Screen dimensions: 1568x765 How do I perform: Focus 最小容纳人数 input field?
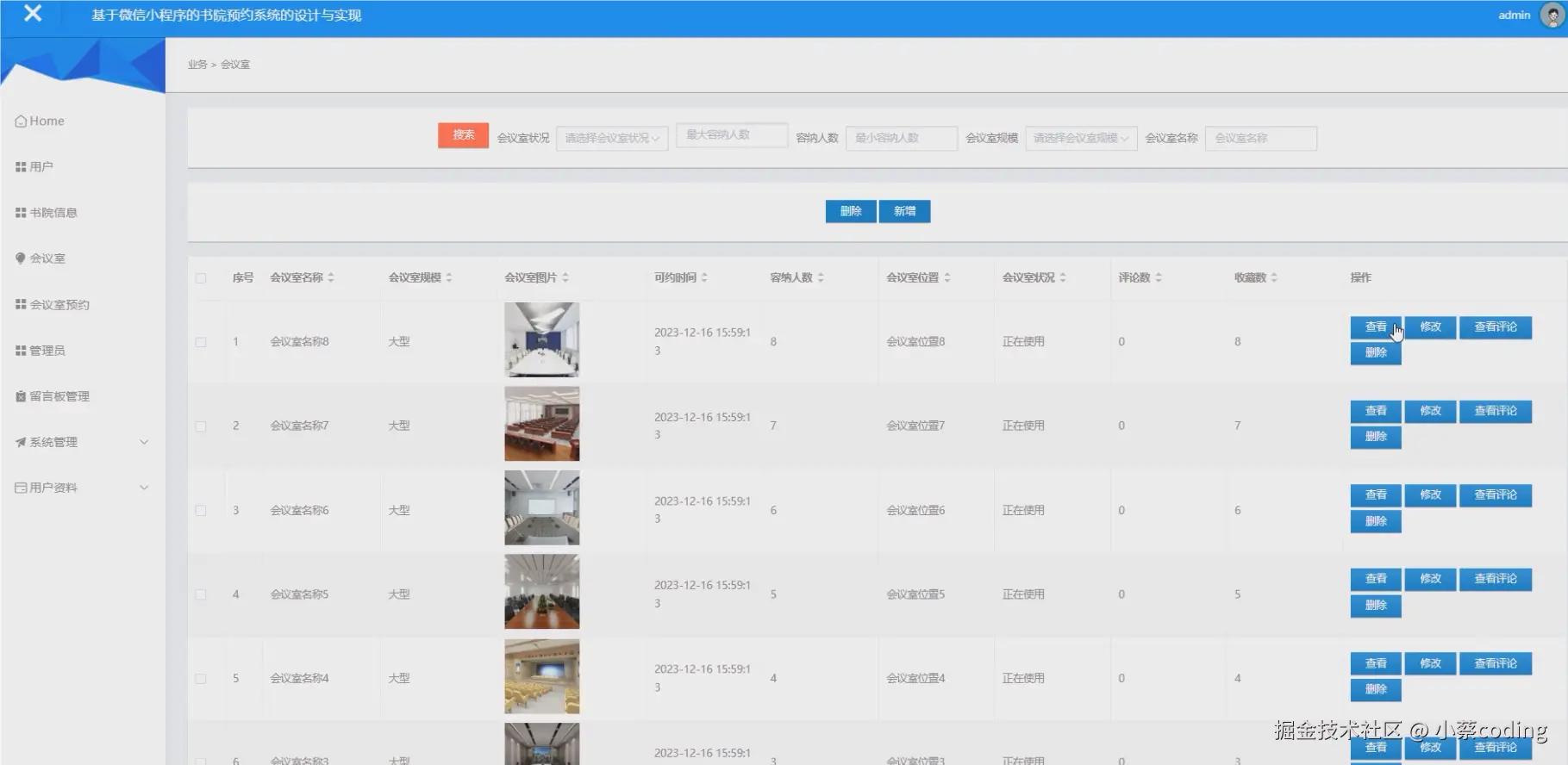(x=902, y=138)
